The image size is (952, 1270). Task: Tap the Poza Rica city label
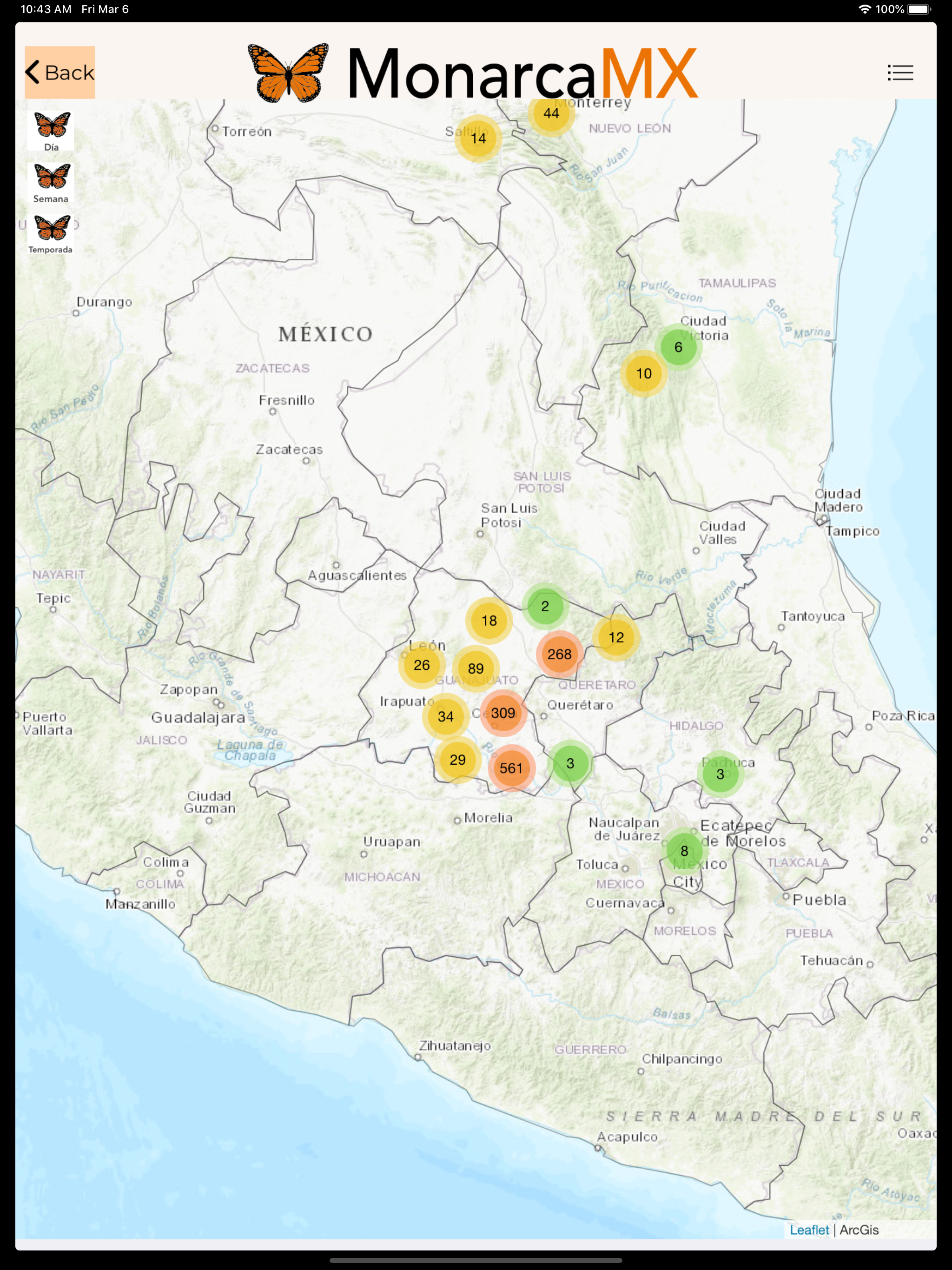click(x=903, y=715)
